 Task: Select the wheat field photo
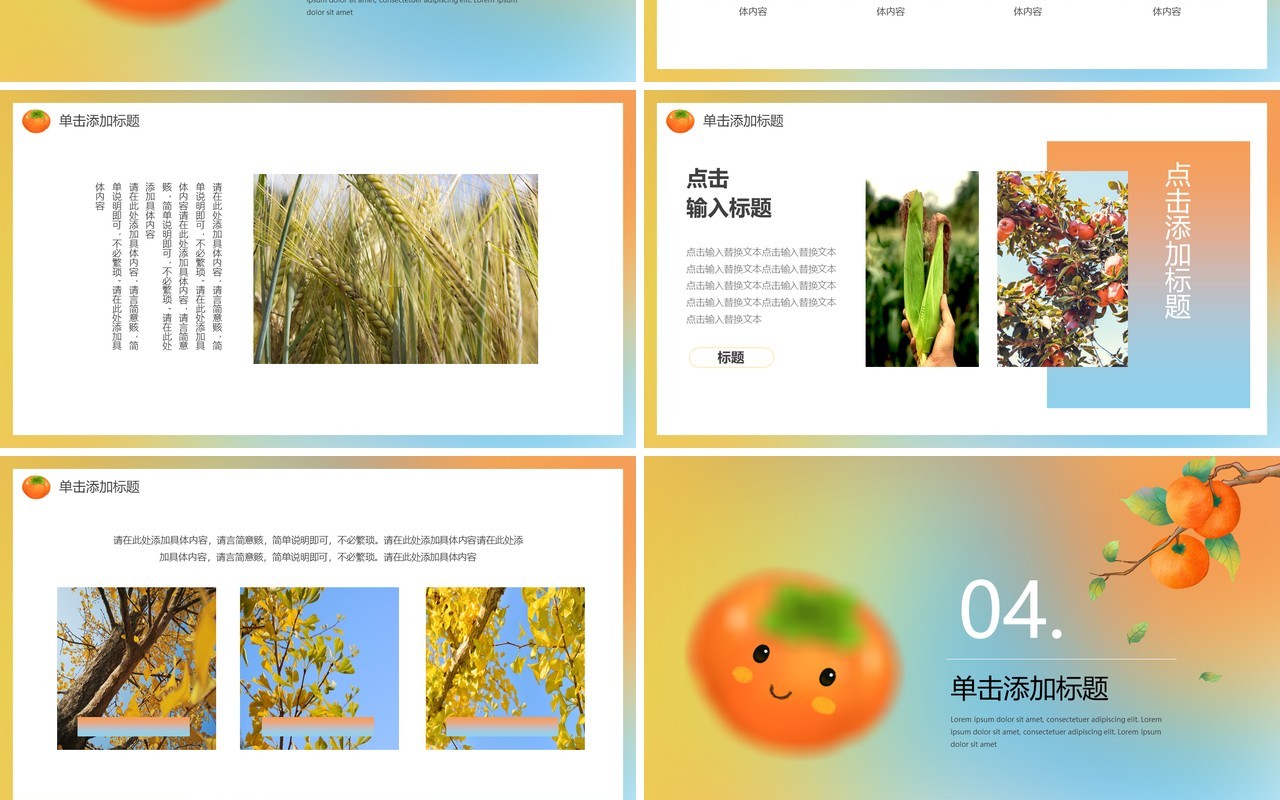pos(396,269)
